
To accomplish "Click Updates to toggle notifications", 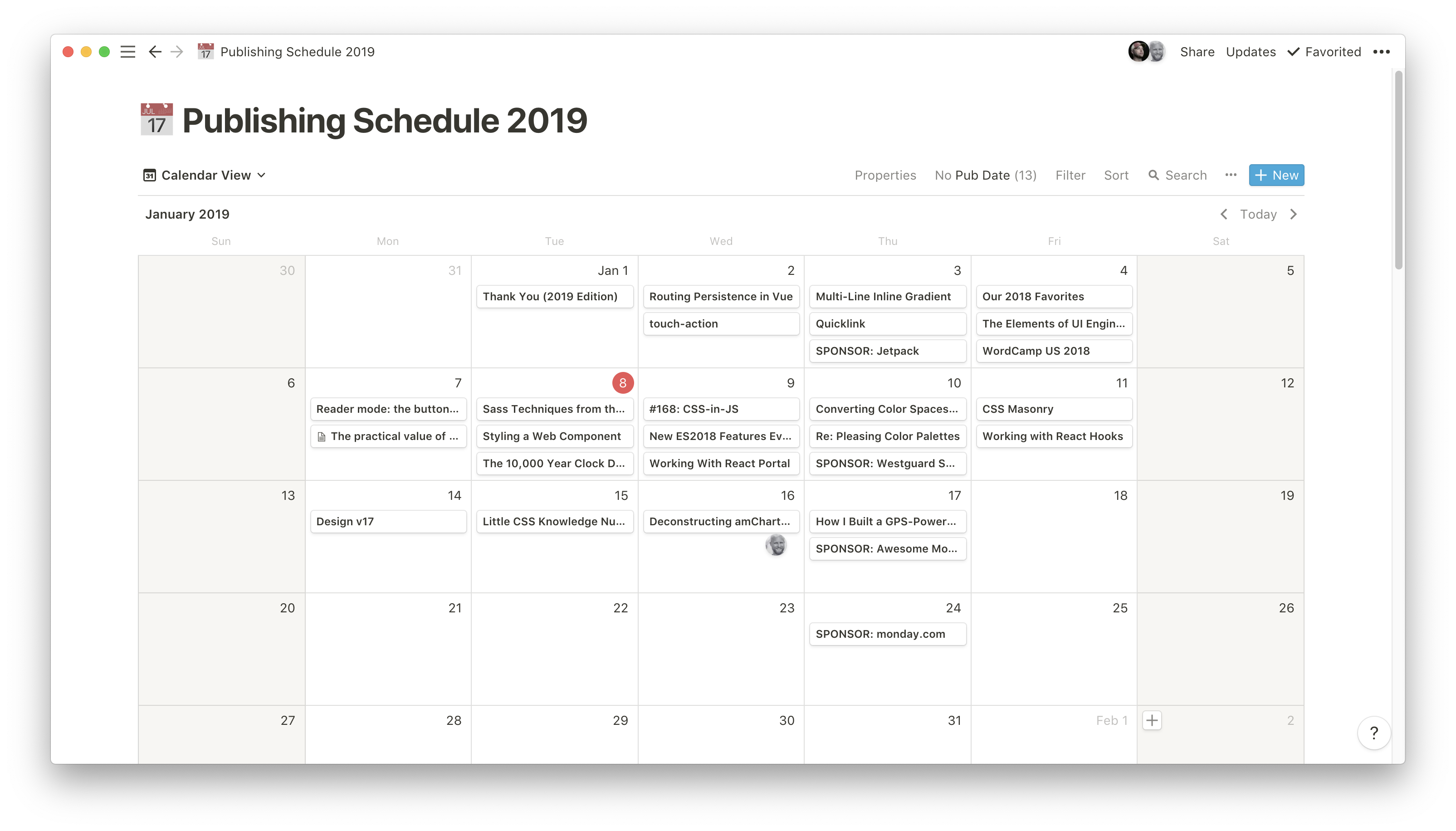I will pos(1250,51).
